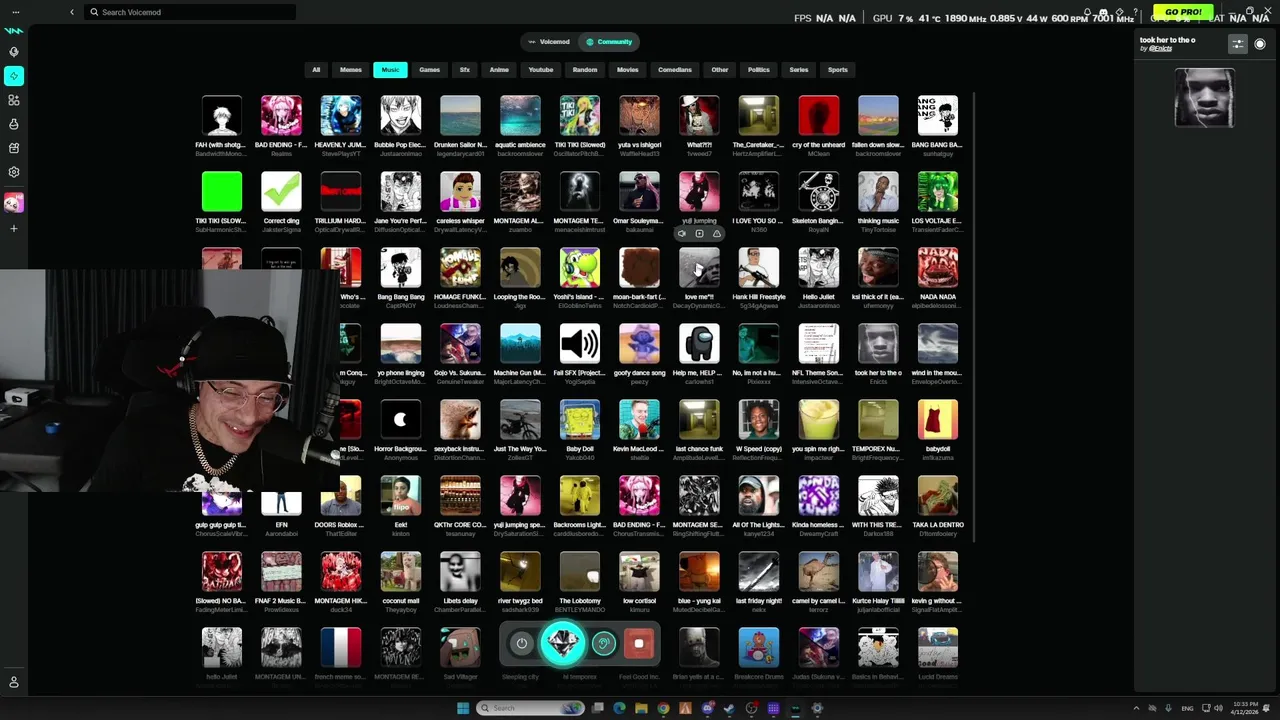The height and width of the screenshot is (720, 1280).
Task: Select the Youtube category filter
Action: [541, 70]
